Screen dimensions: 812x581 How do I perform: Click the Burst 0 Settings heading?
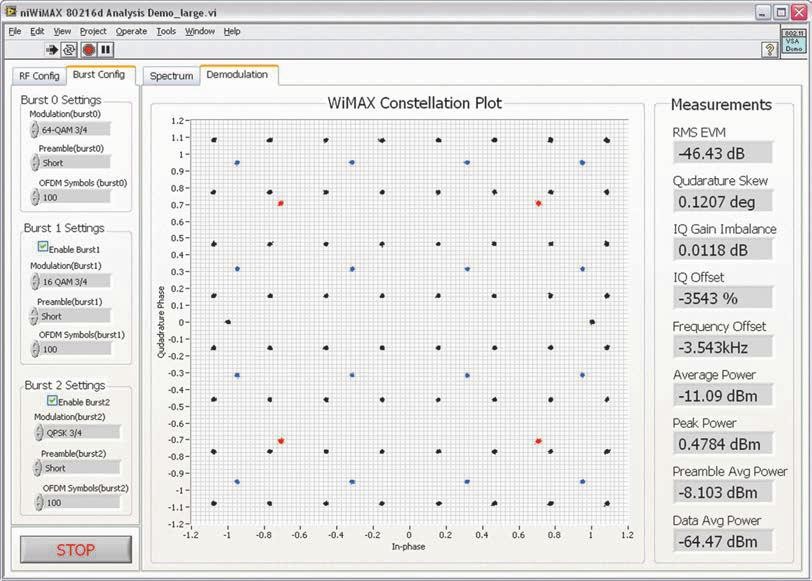61,99
